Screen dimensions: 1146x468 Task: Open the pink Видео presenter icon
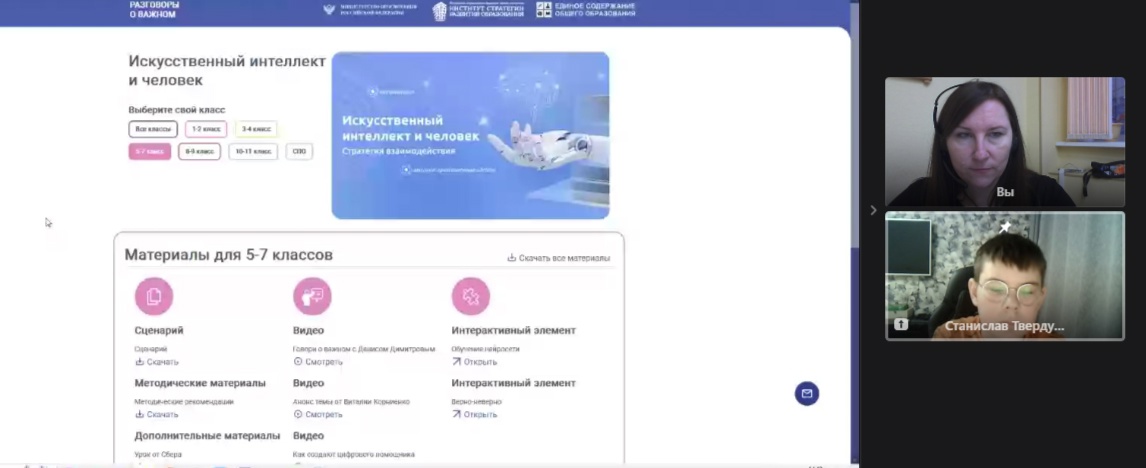click(312, 296)
